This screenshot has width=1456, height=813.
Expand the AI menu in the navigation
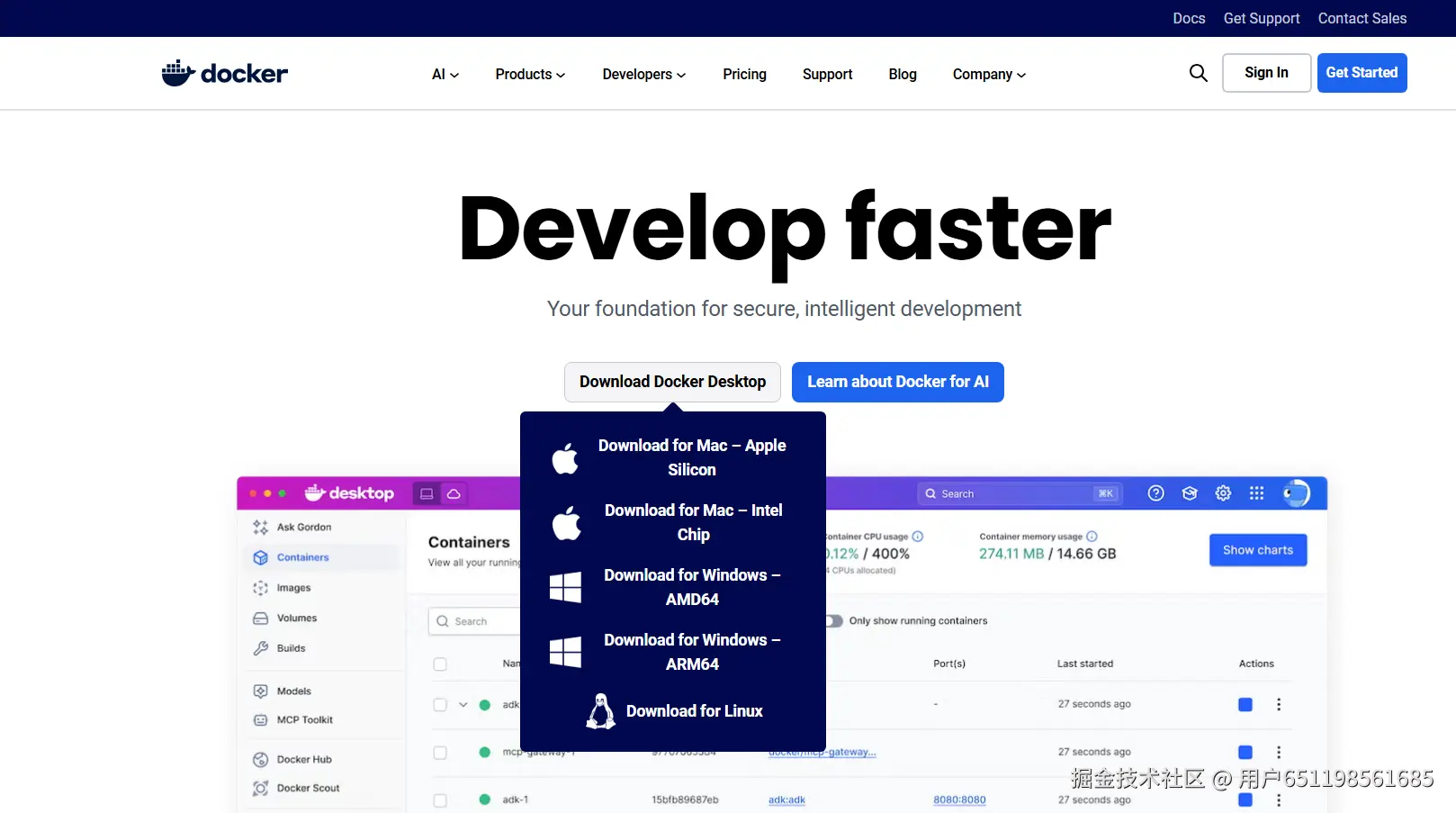coord(445,75)
